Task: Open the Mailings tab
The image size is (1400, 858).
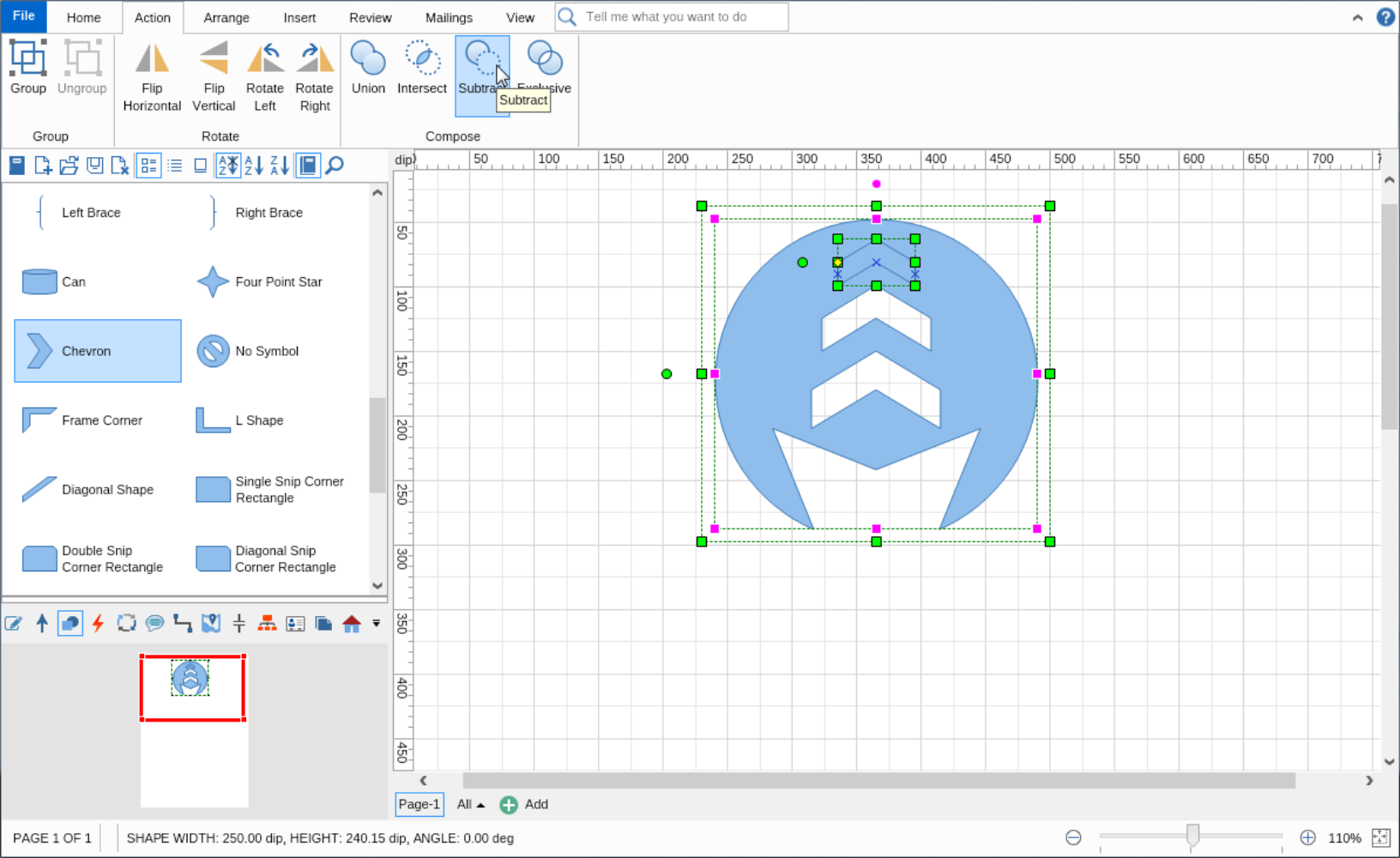Action: click(x=449, y=17)
